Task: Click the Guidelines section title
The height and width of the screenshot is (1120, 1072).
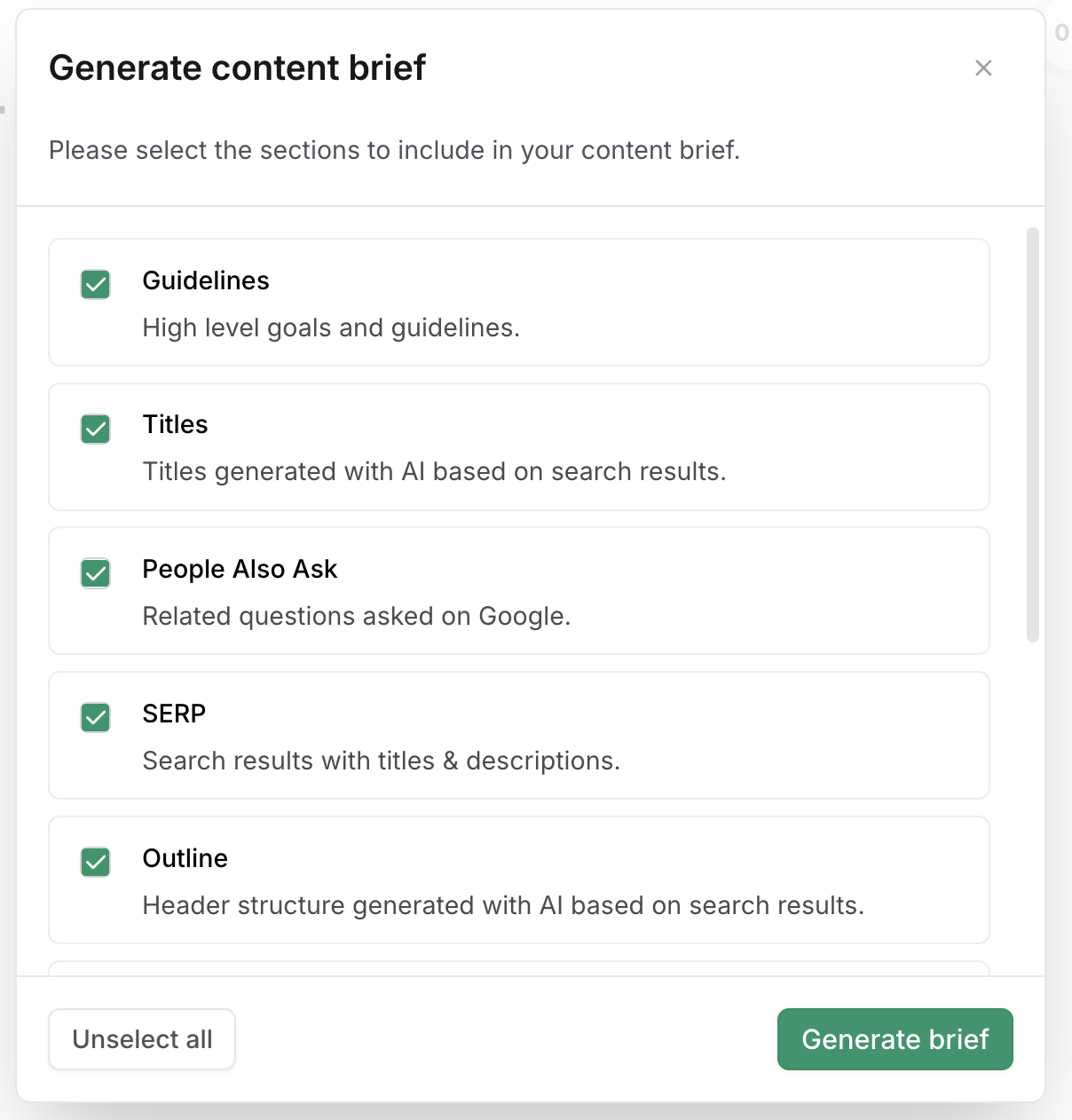Action: pyautogui.click(x=206, y=280)
